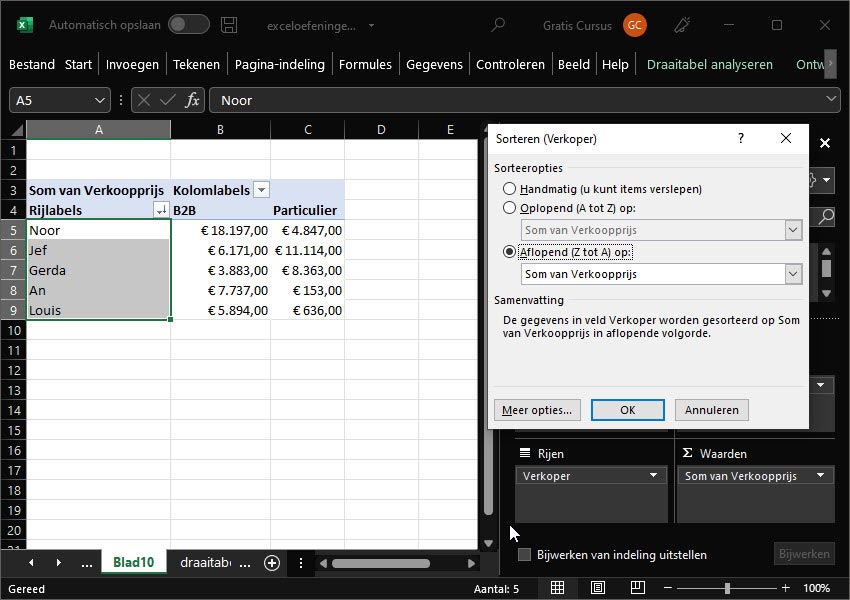Click the Meer opties button
This screenshot has width=850, height=600.
536,410
